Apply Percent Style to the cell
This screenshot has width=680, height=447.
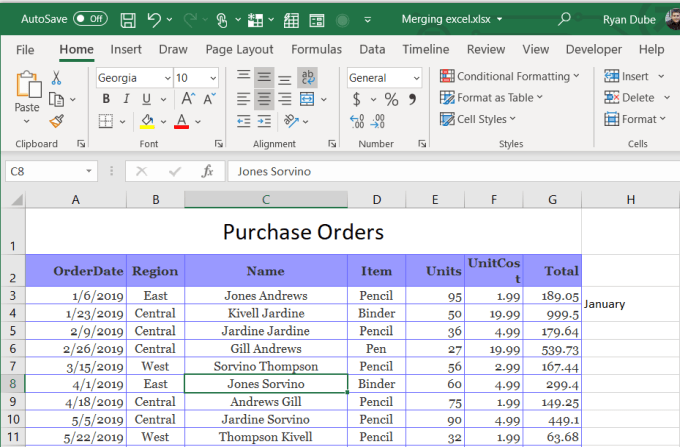[x=391, y=99]
